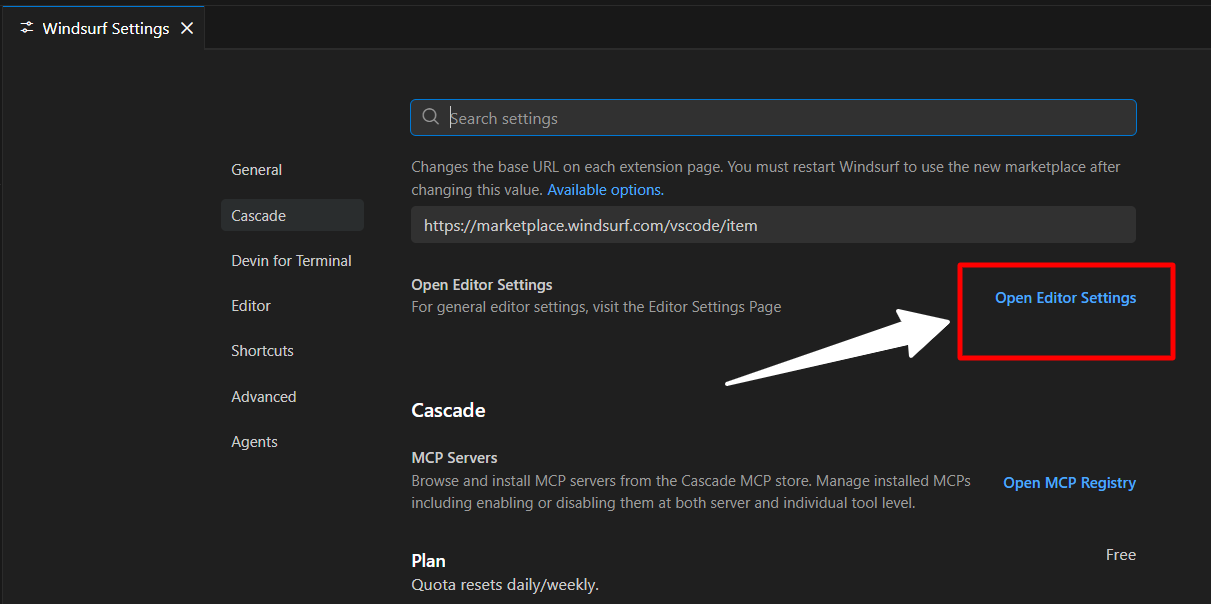Open the Cascade settings section
1211x604 pixels.
[292, 215]
